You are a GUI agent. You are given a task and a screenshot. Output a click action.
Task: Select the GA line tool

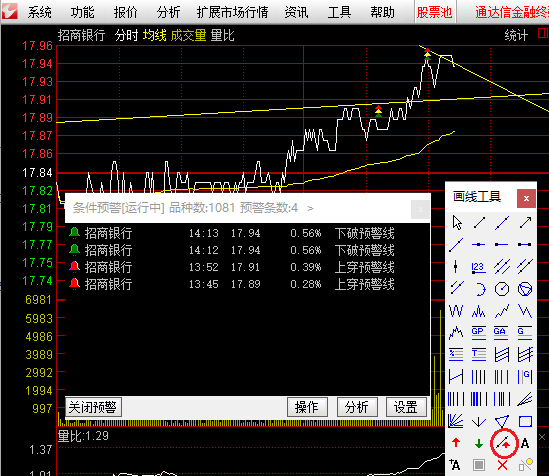pos(501,332)
